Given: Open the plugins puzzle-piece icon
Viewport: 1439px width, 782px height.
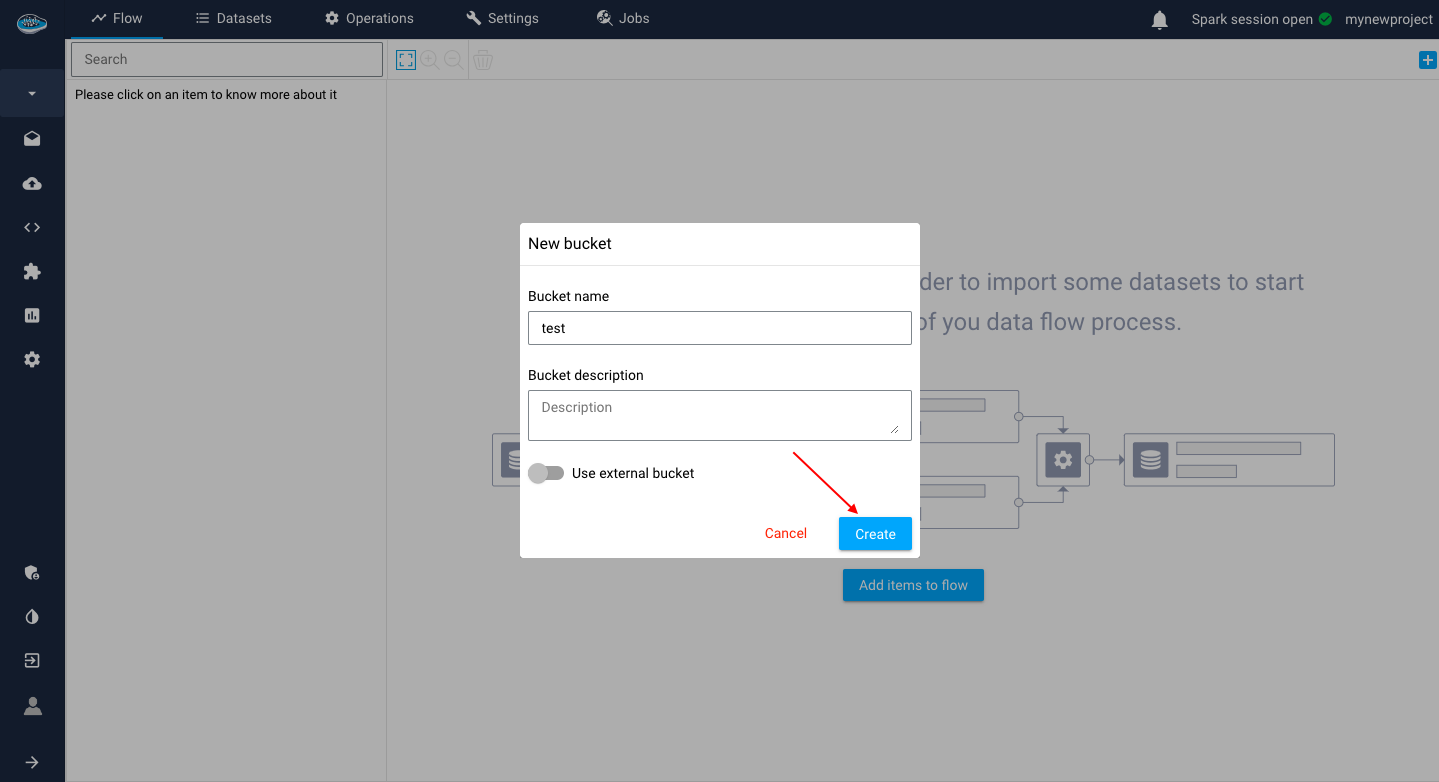Looking at the screenshot, I should tap(32, 271).
